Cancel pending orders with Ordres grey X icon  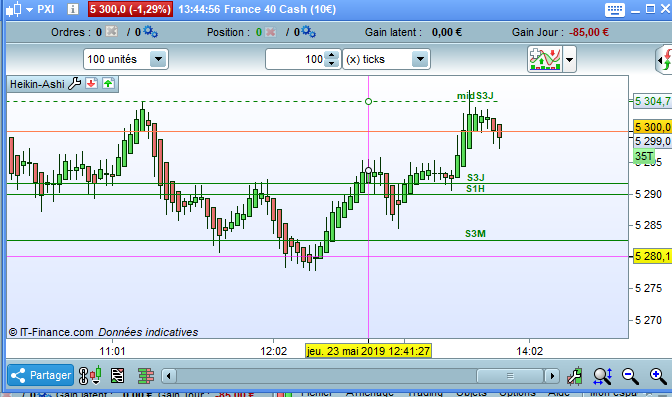[111, 32]
